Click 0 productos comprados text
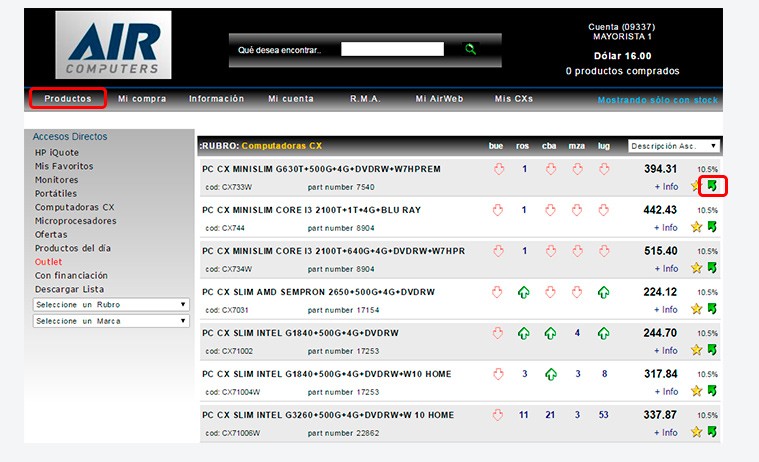The image size is (759, 462). [x=622, y=71]
